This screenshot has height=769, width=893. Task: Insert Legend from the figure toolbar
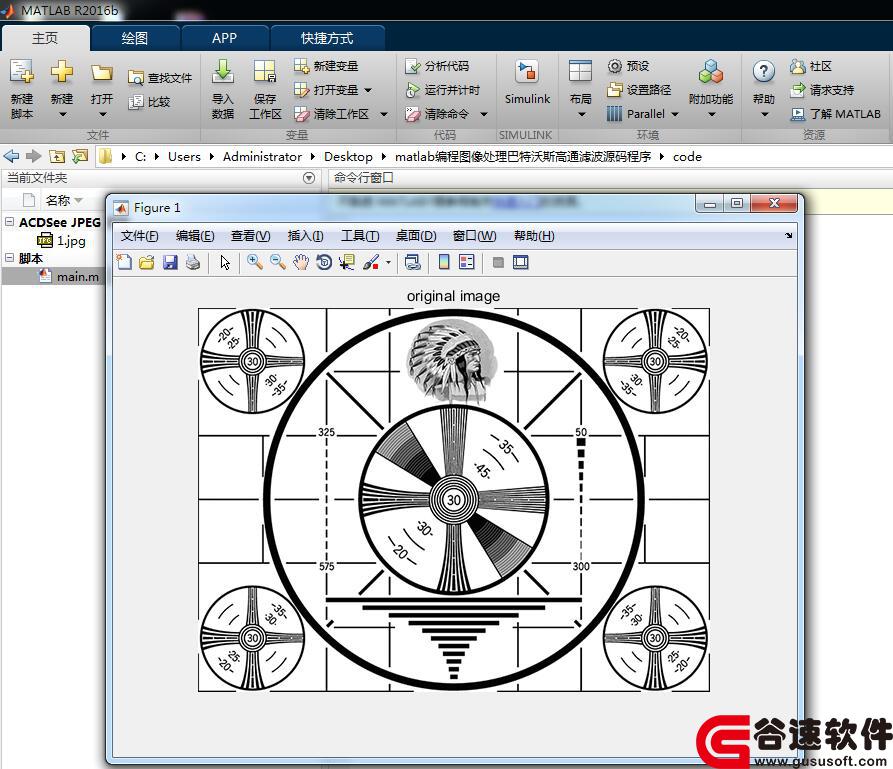pyautogui.click(x=466, y=262)
